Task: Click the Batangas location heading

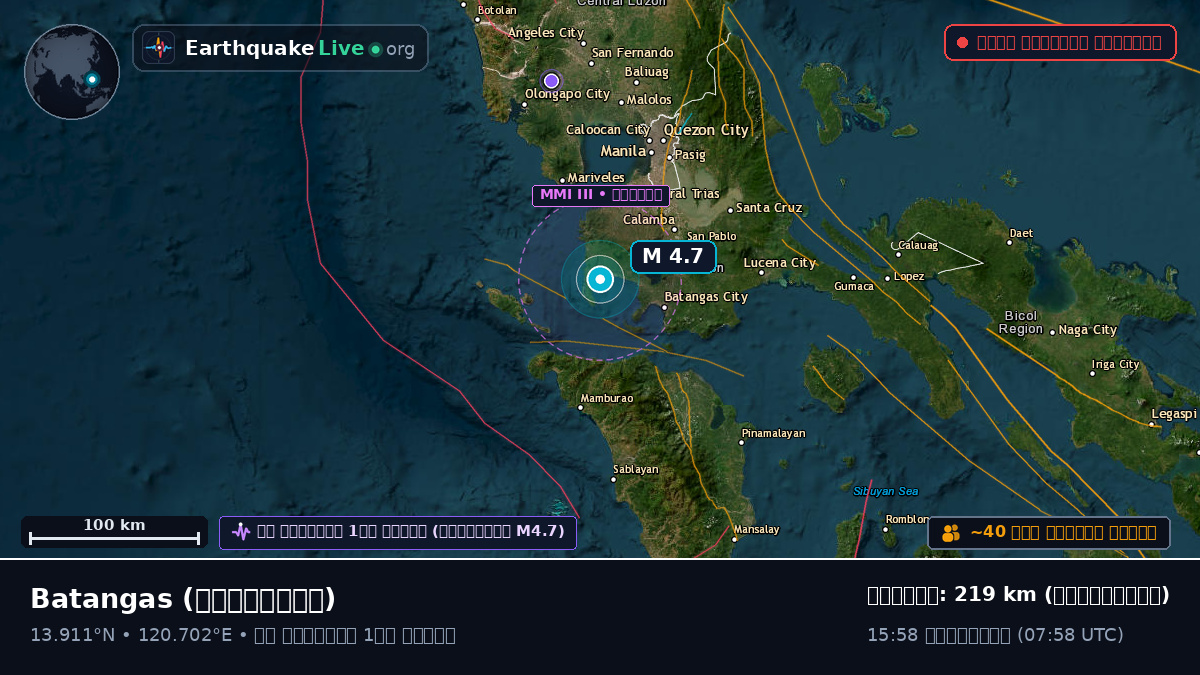Action: pos(183,599)
